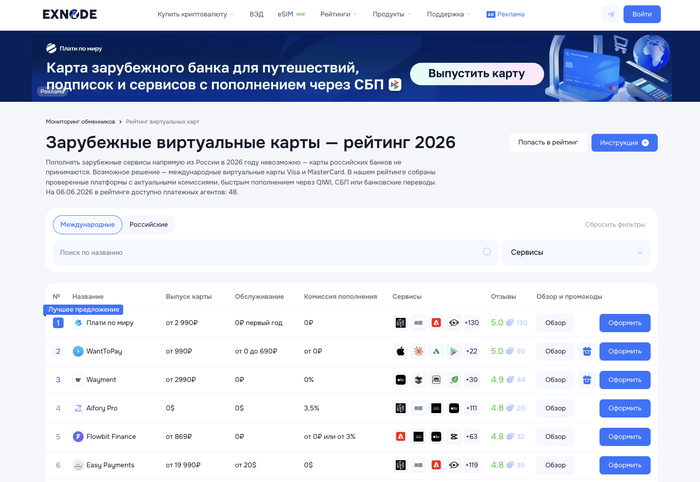Click the Выпустить карту banner button
This screenshot has width=700, height=482.
[x=476, y=74]
